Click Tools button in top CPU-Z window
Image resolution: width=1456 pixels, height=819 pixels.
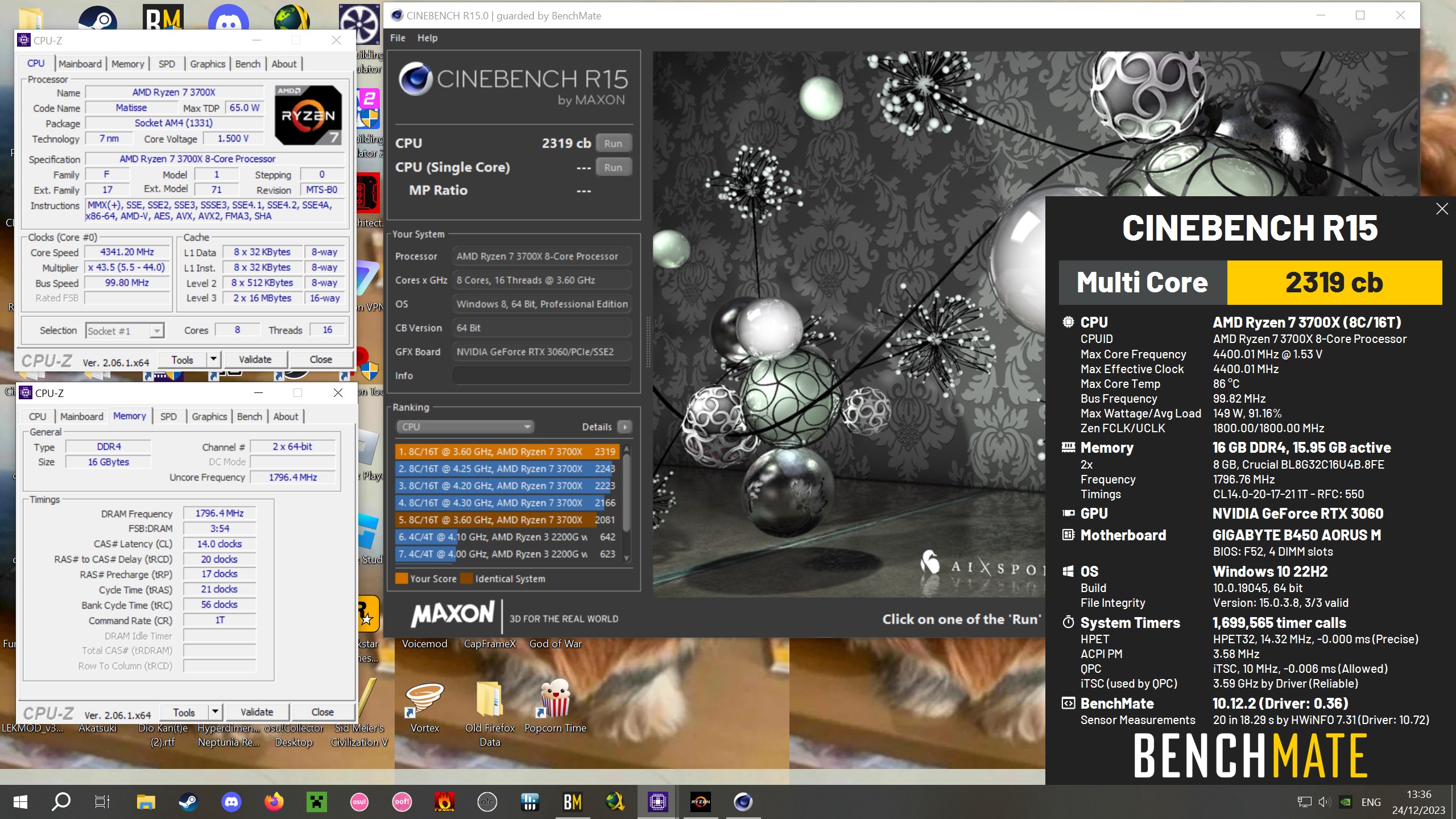click(x=182, y=359)
